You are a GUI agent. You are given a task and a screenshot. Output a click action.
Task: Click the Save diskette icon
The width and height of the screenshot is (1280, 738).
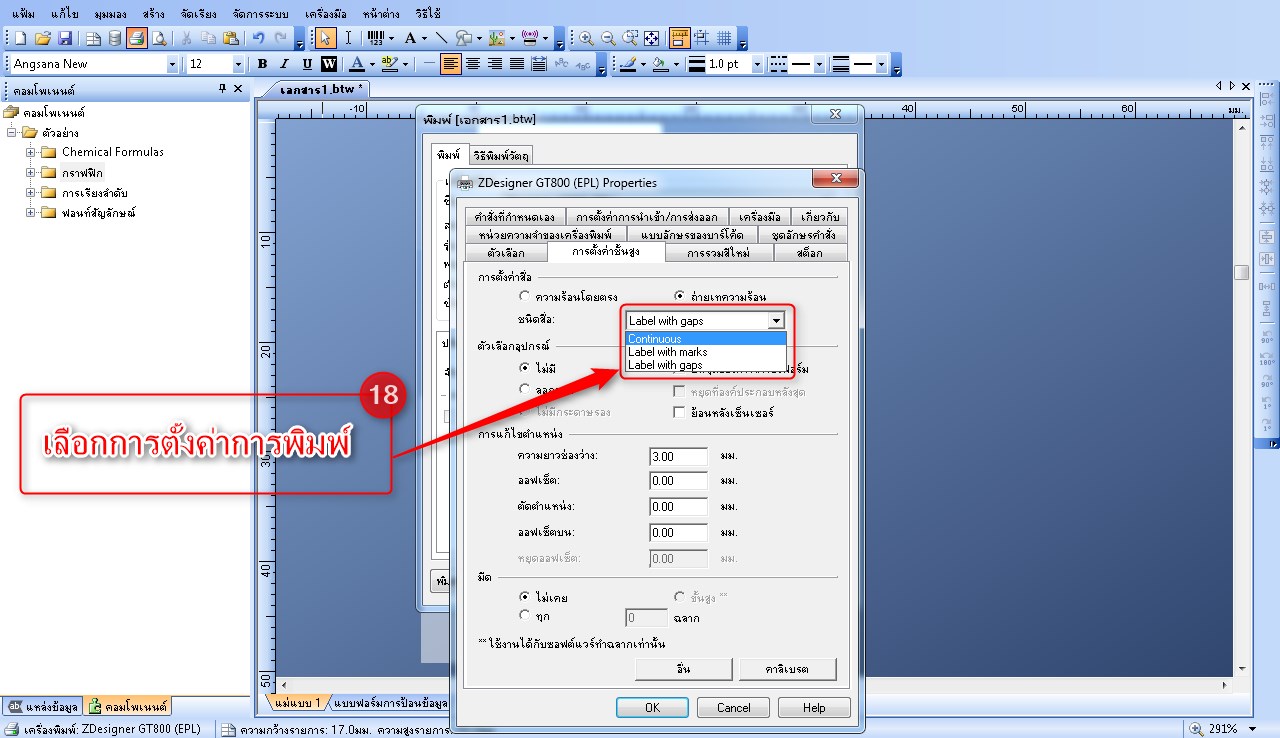[x=65, y=38]
